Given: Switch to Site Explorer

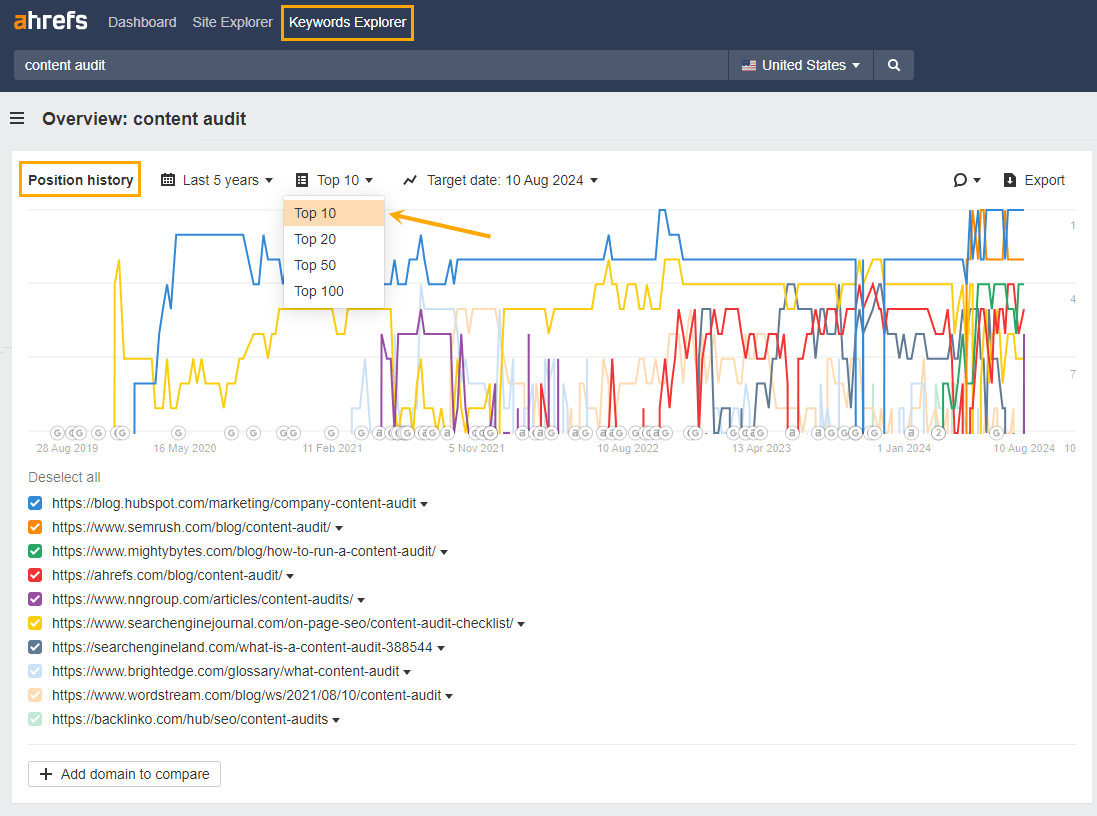Looking at the screenshot, I should coord(232,21).
